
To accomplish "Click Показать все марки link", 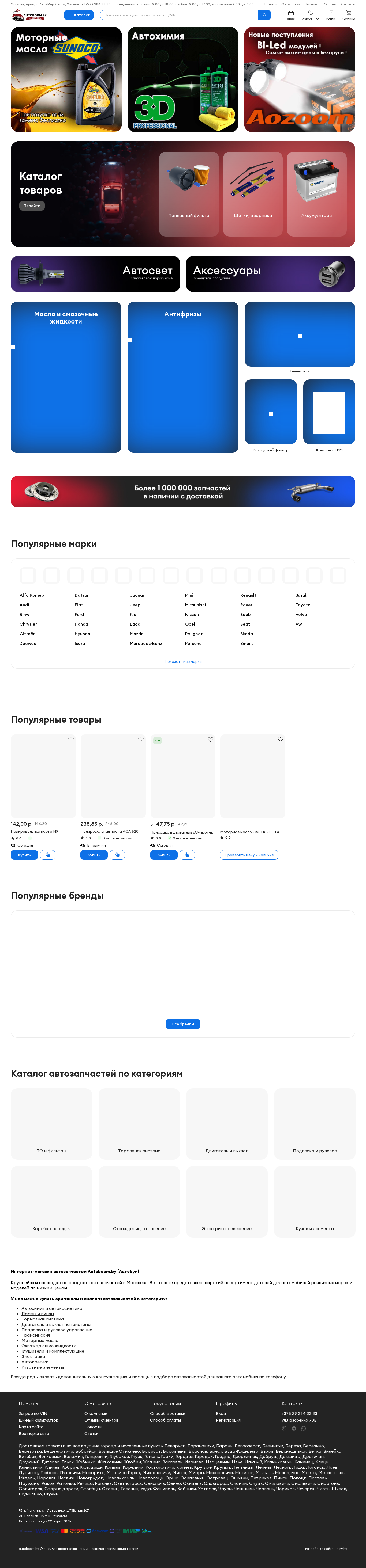I will tap(183, 662).
